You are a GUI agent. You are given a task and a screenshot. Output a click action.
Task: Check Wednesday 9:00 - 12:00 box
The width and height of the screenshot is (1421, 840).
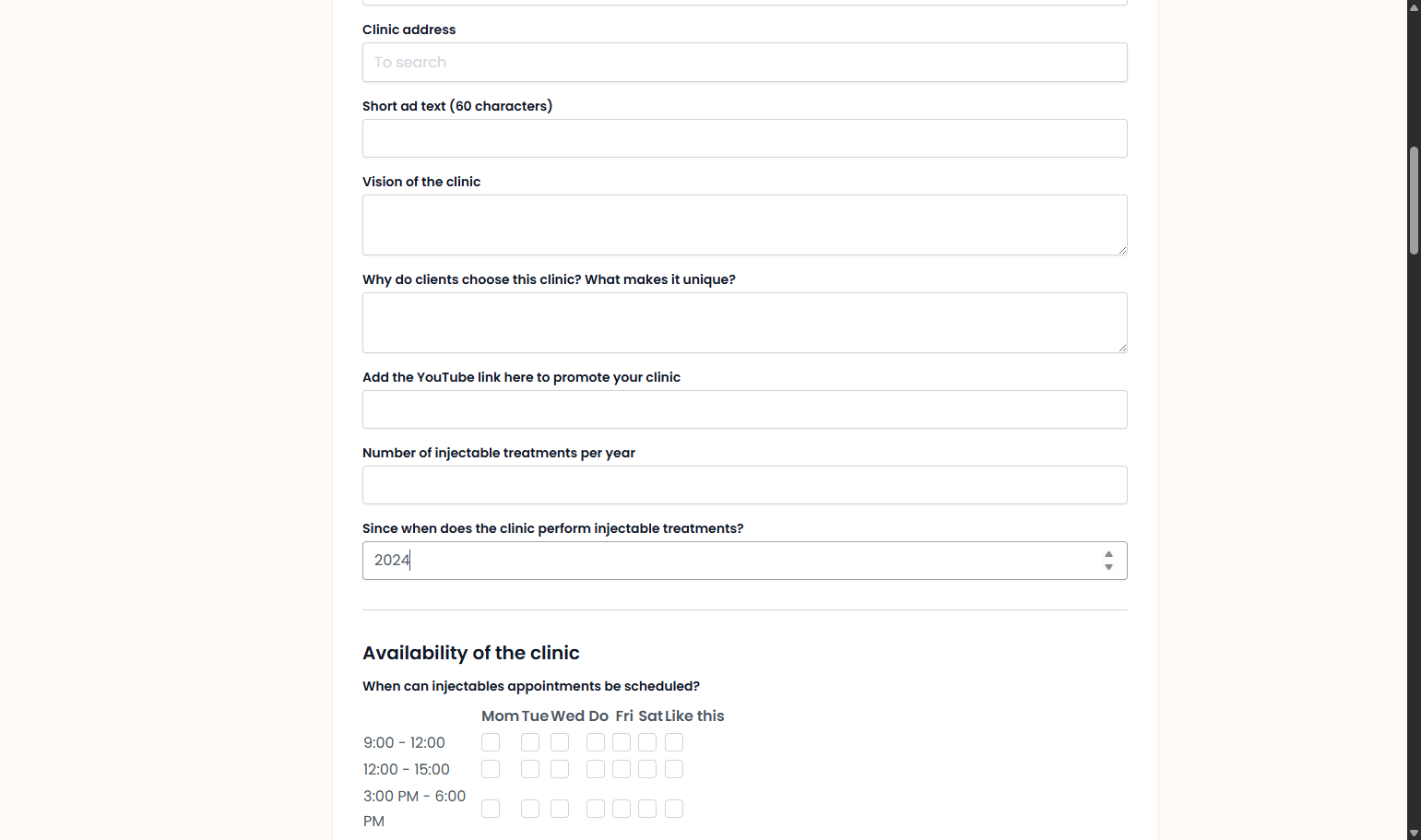point(560,742)
